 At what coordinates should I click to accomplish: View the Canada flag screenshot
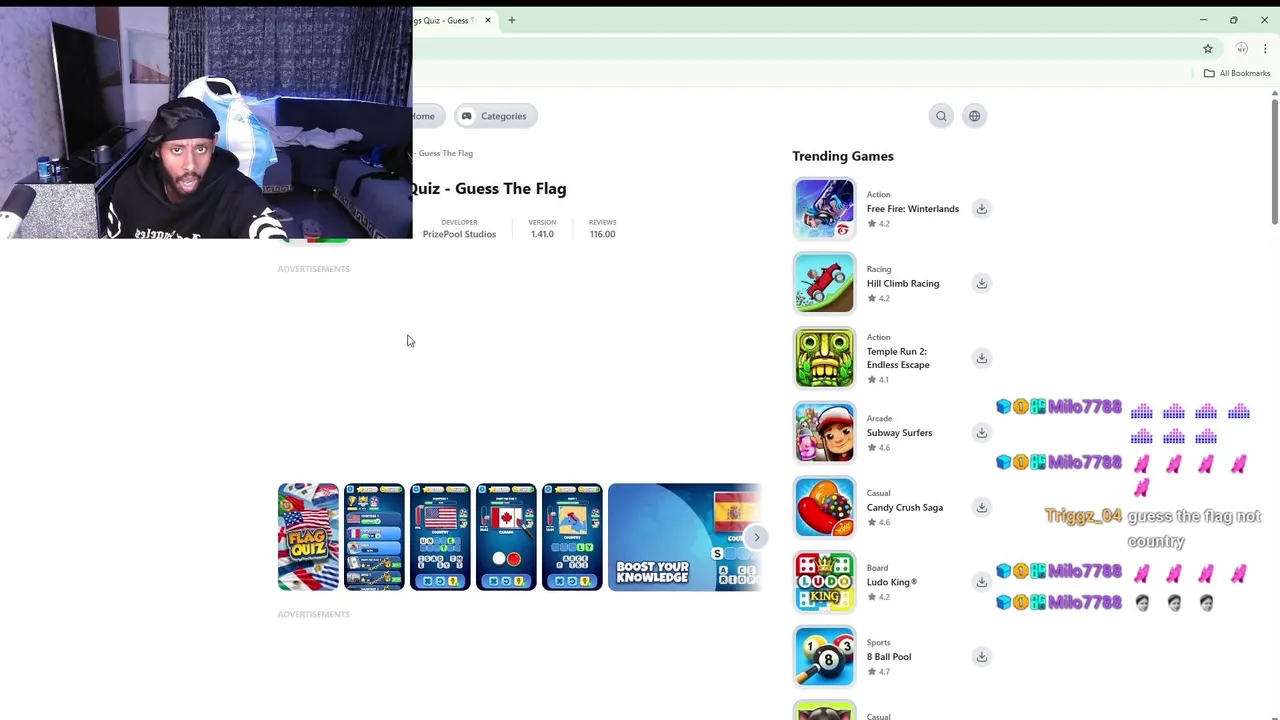tap(506, 537)
